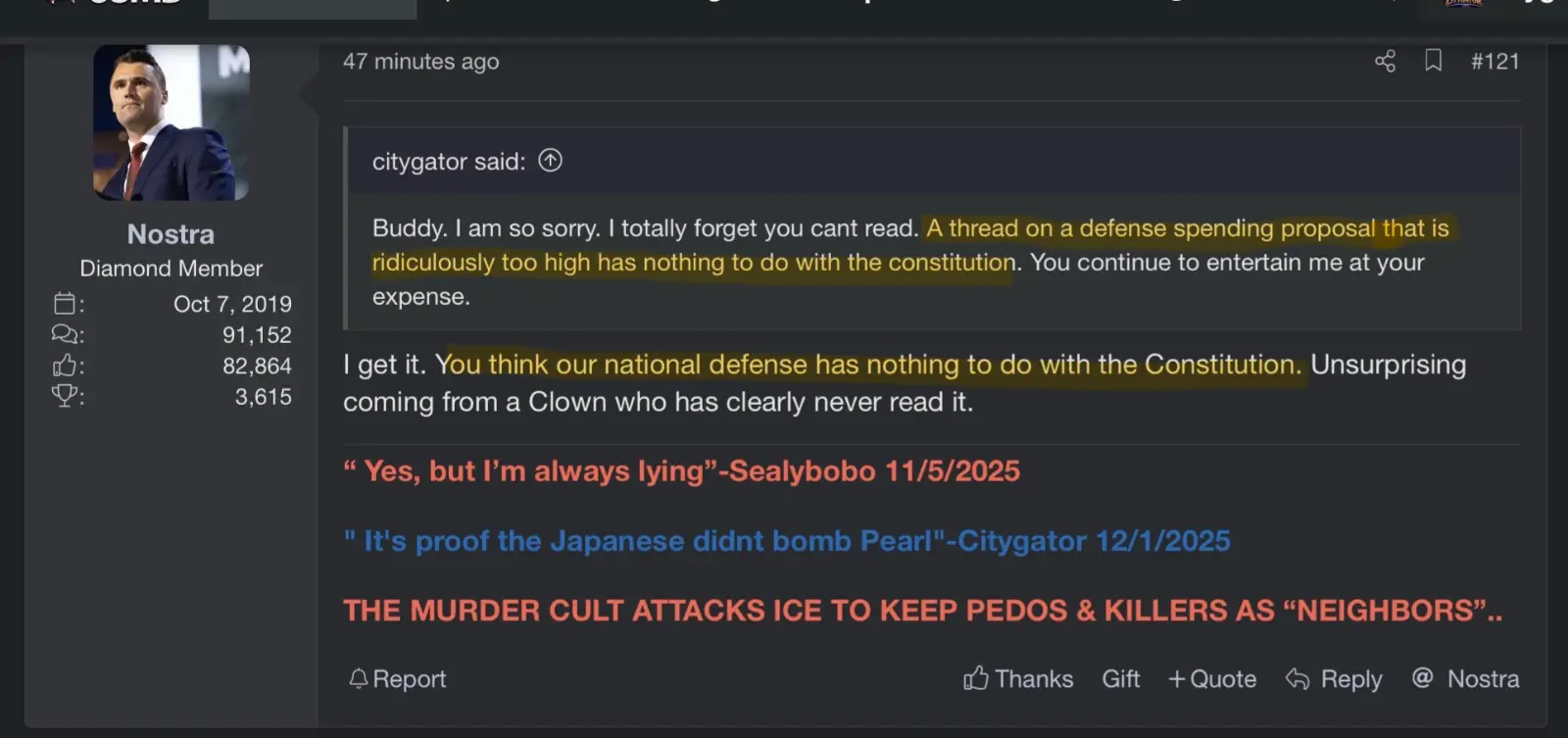Click the share icon for post #121
The width and height of the screenshot is (1568, 738).
(x=1385, y=62)
